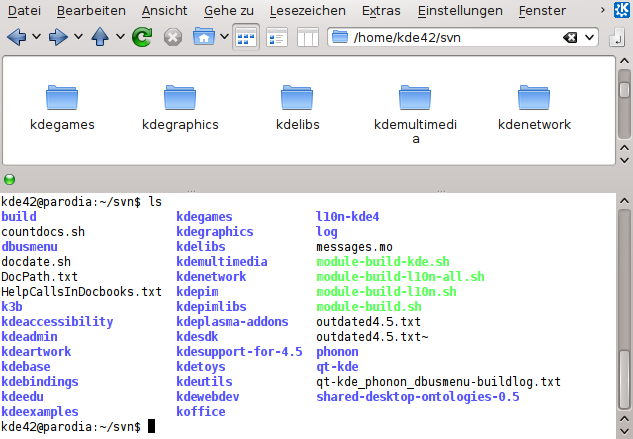Open the Lesezeichen menu
Screen dimensions: 633x439
[x=309, y=11]
